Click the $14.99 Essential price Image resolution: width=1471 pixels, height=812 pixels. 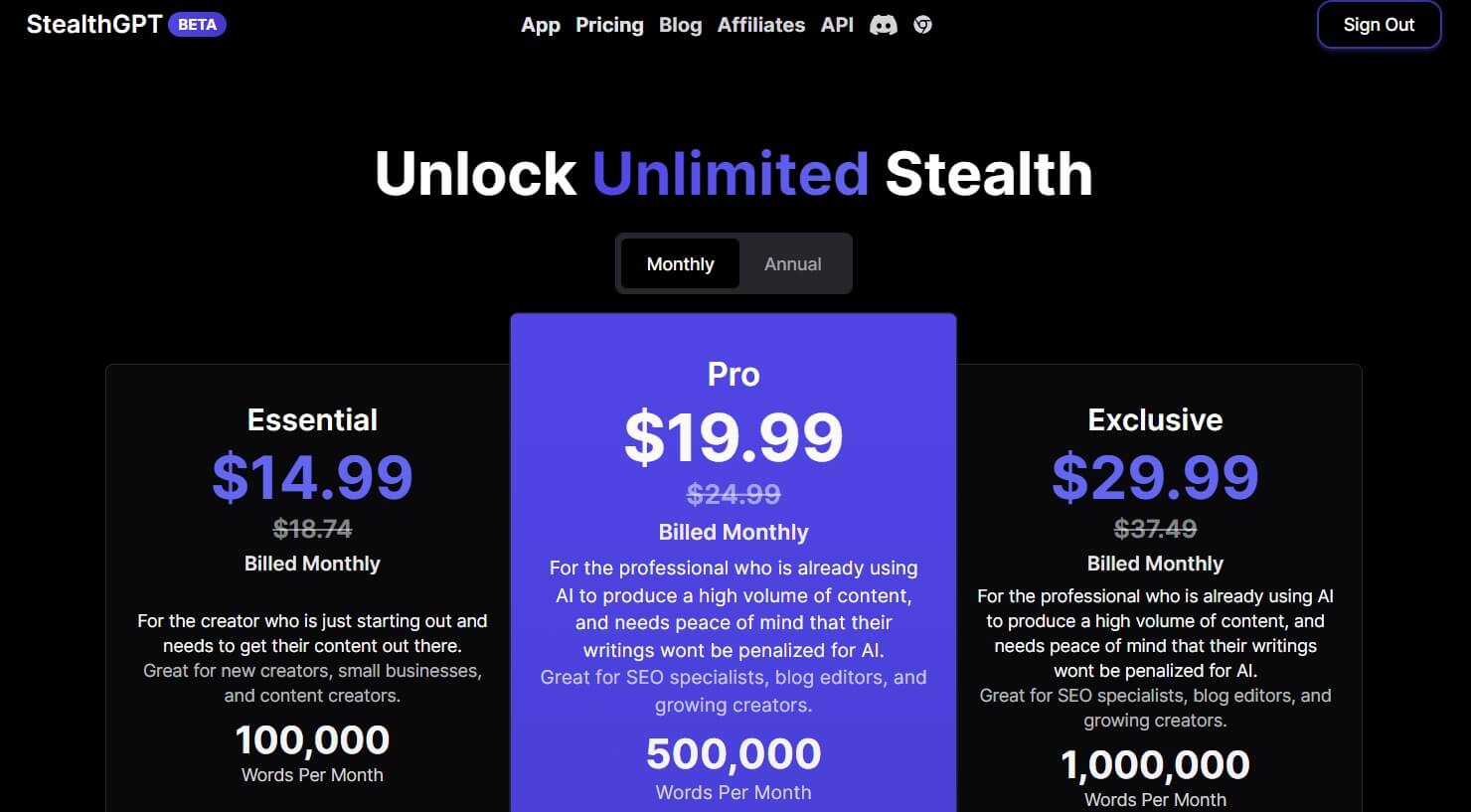click(x=312, y=477)
